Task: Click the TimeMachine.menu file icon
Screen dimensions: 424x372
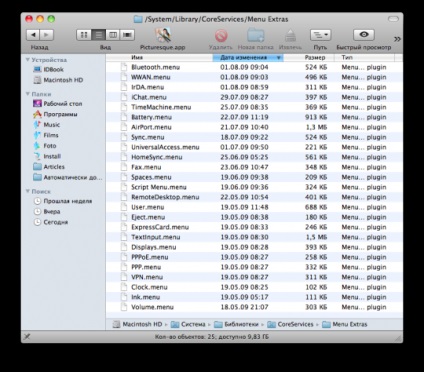Action: (124, 107)
